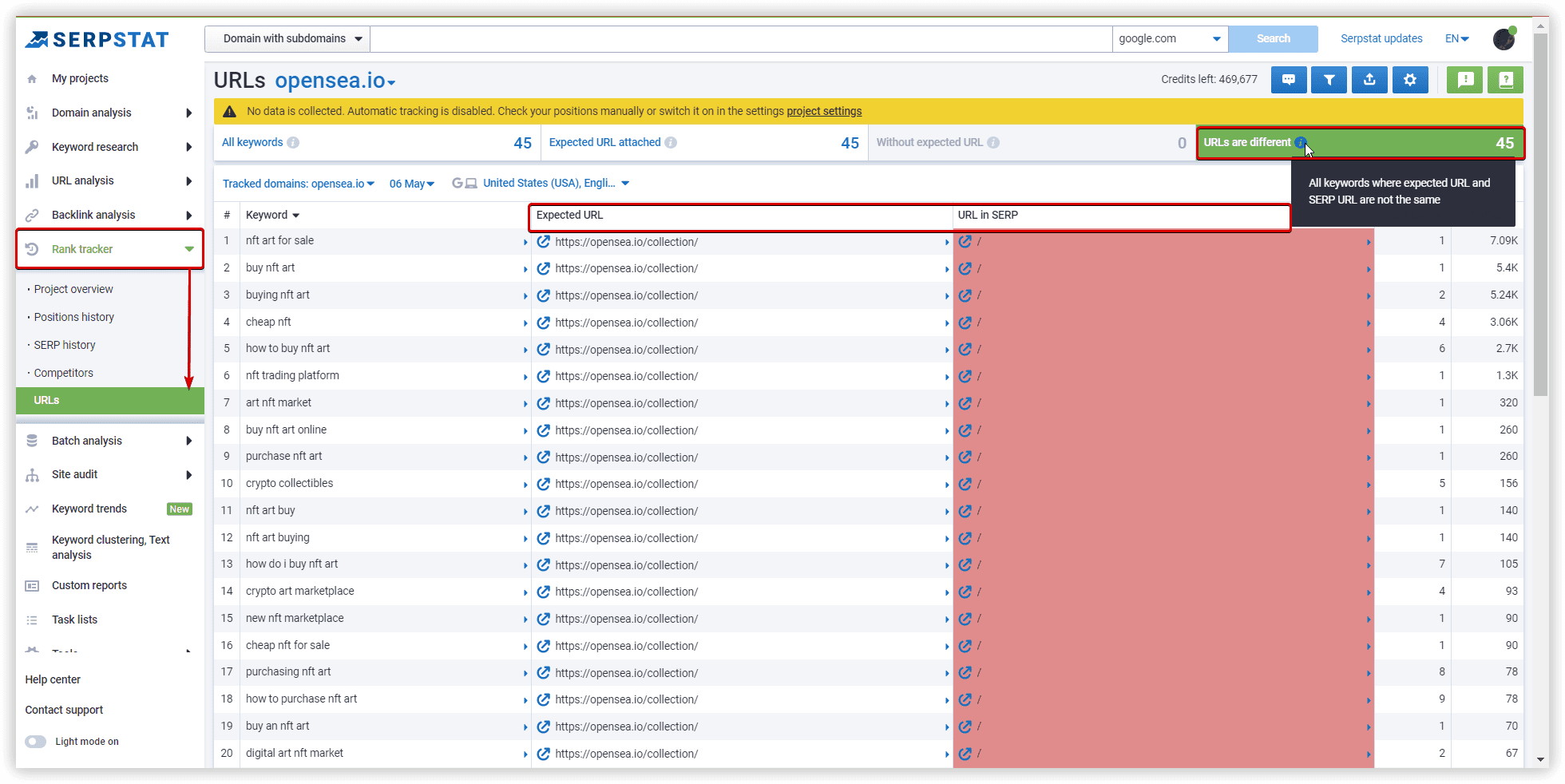The width and height of the screenshot is (1565, 784).
Task: Open expected URL link icon for digital art nft market
Action: [544, 754]
